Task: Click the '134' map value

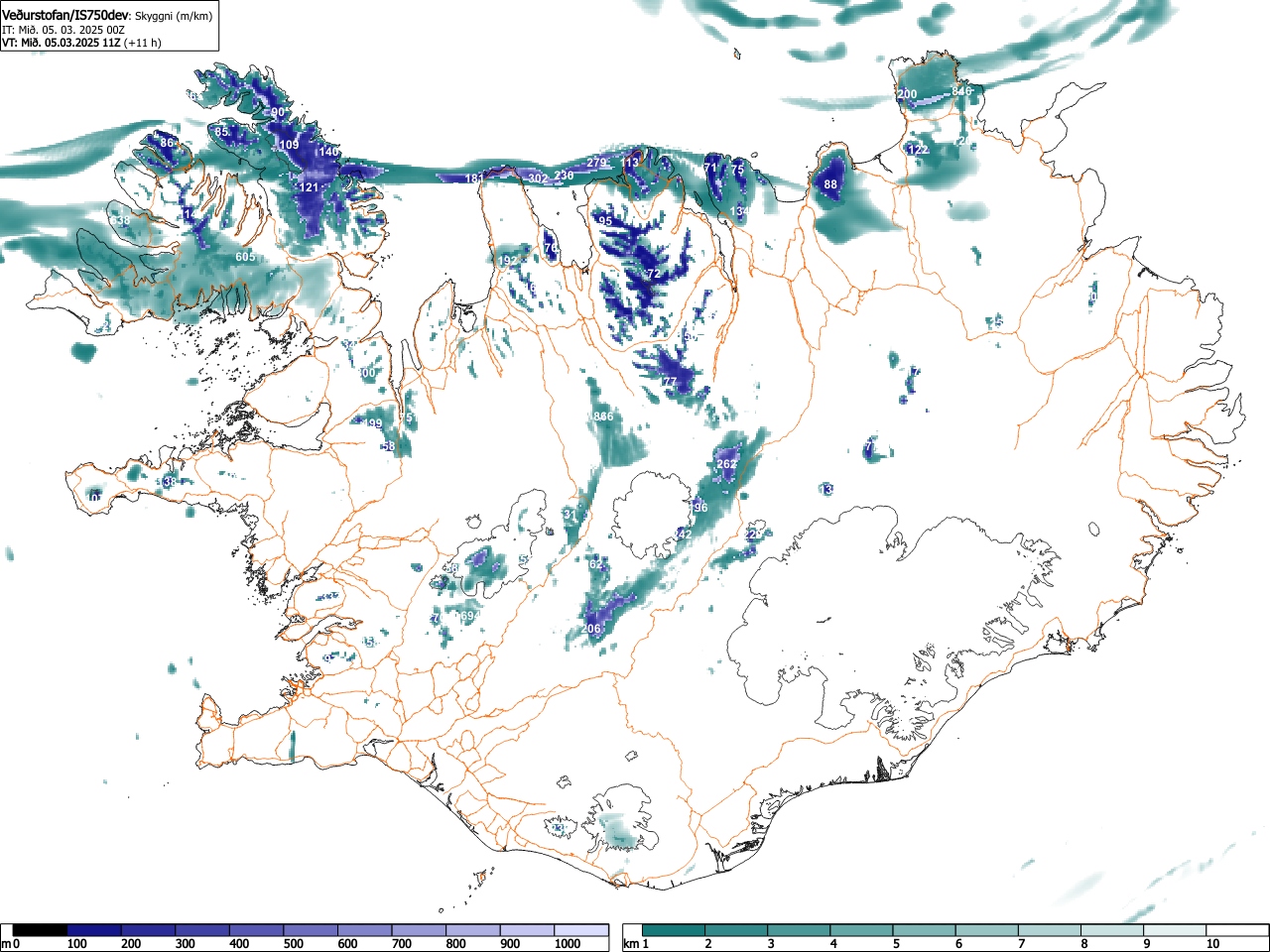Action: tap(739, 212)
